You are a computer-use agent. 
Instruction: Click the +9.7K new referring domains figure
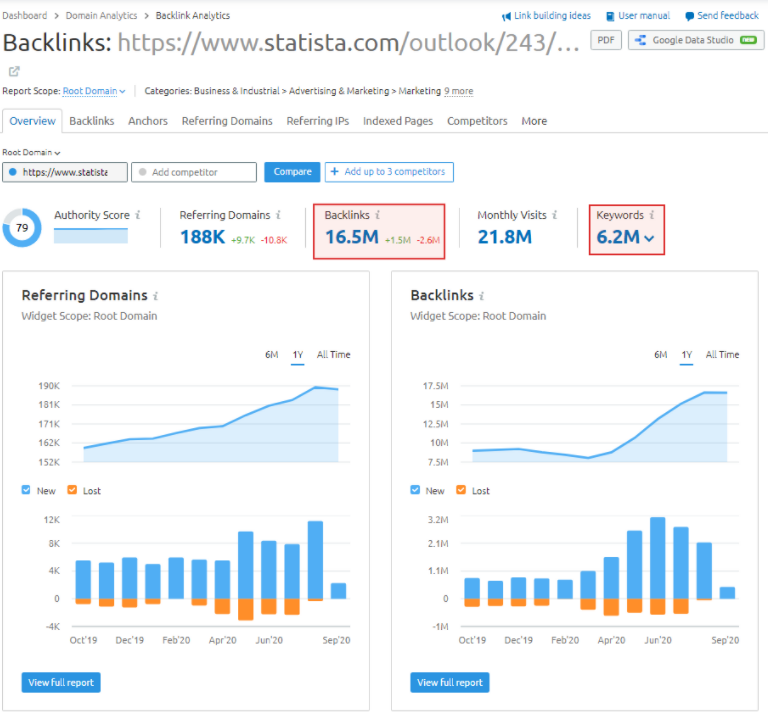tap(243, 240)
